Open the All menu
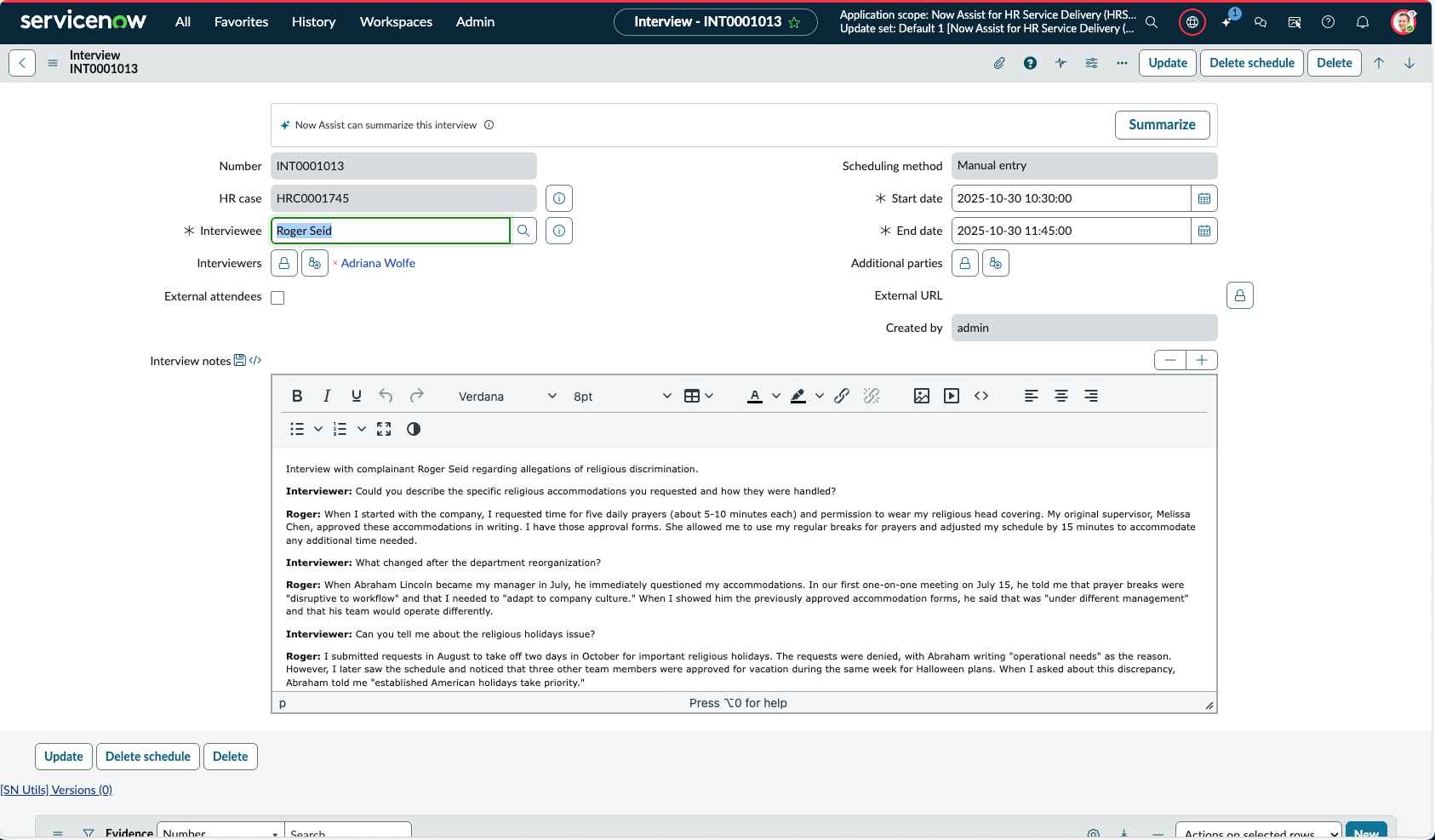Viewport: 1435px width, 840px height. pos(183,22)
